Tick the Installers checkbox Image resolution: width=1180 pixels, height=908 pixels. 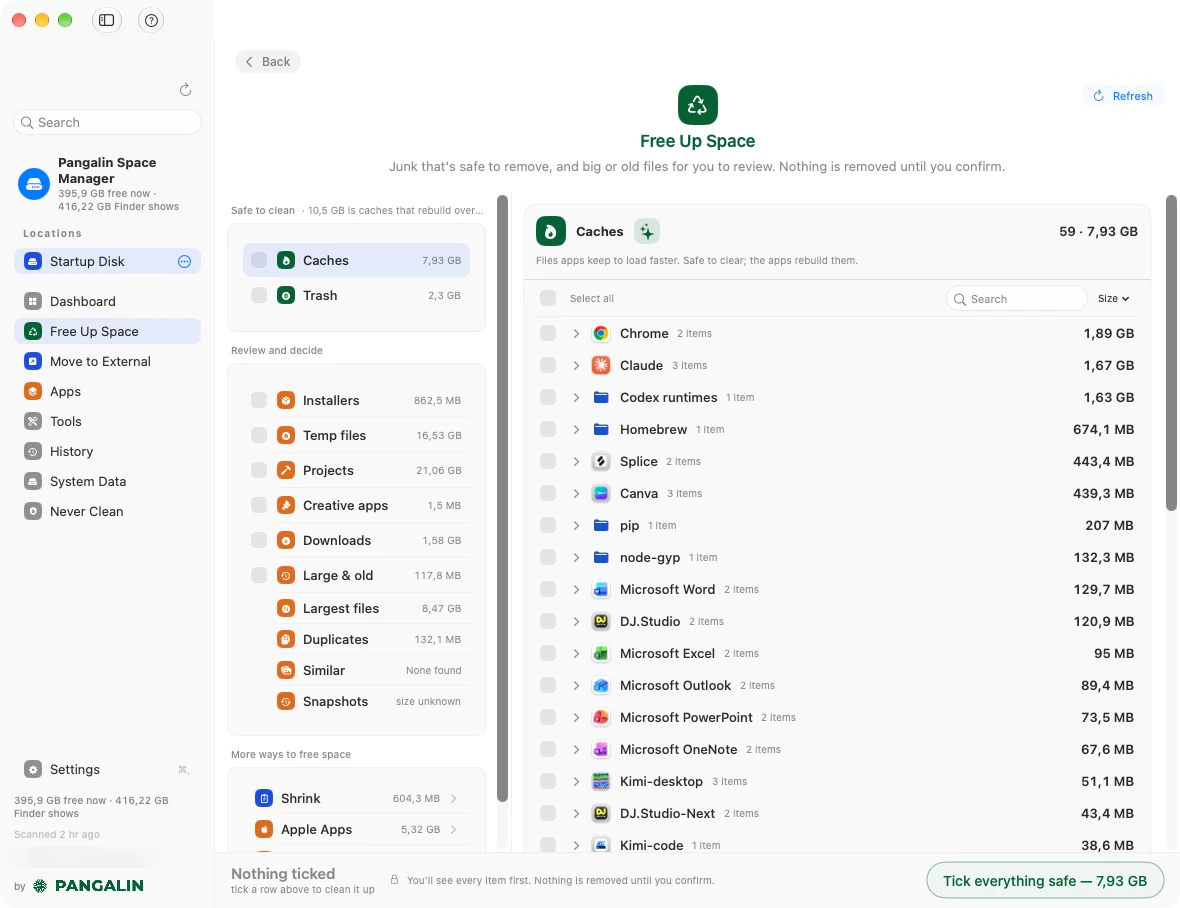[x=259, y=400]
